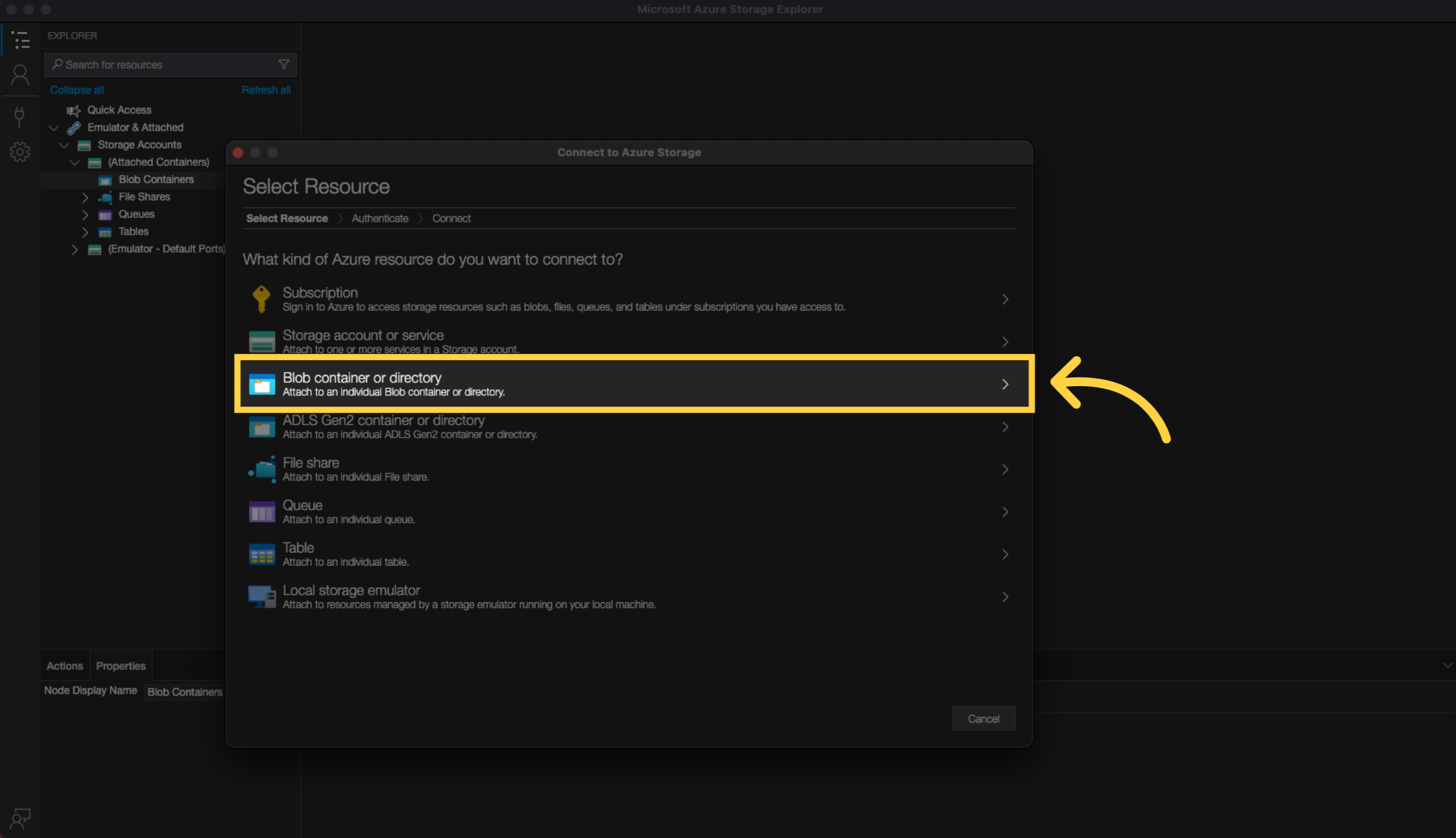Click the Queues tree icon
The width and height of the screenshot is (1456, 838).
click(105, 215)
